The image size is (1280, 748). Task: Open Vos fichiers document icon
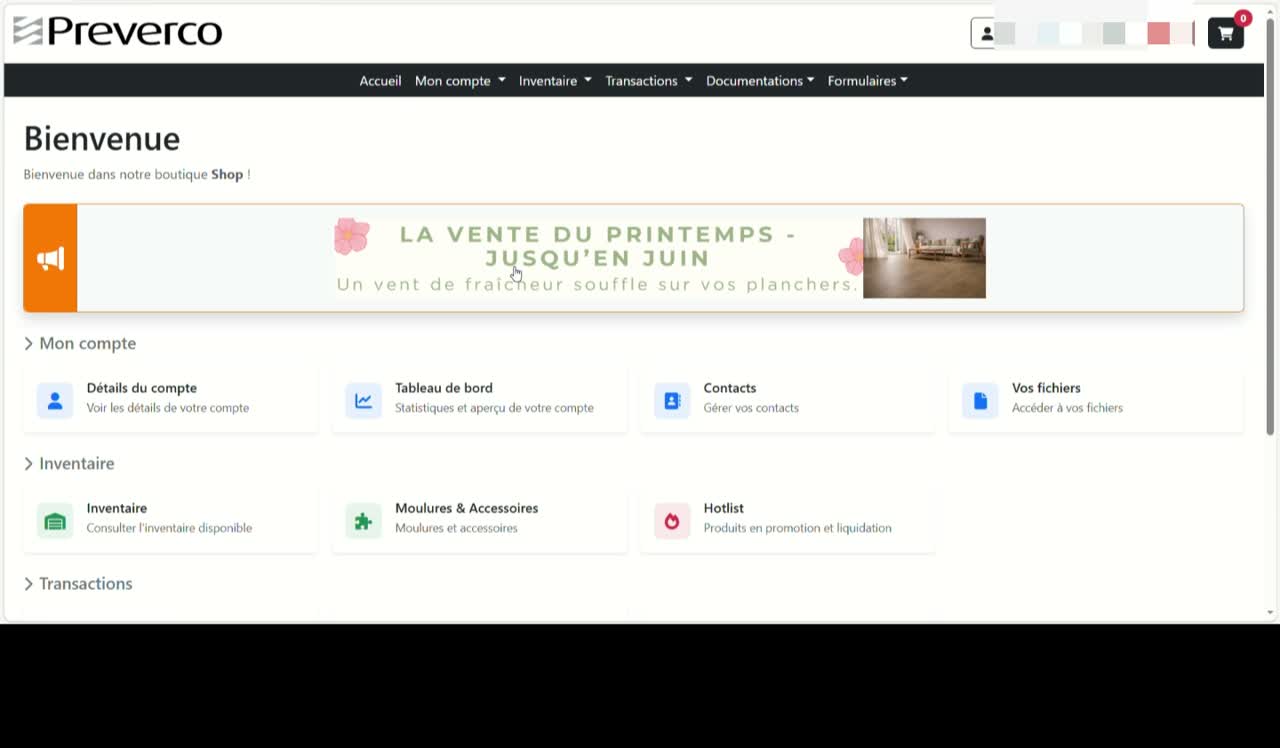pos(980,401)
